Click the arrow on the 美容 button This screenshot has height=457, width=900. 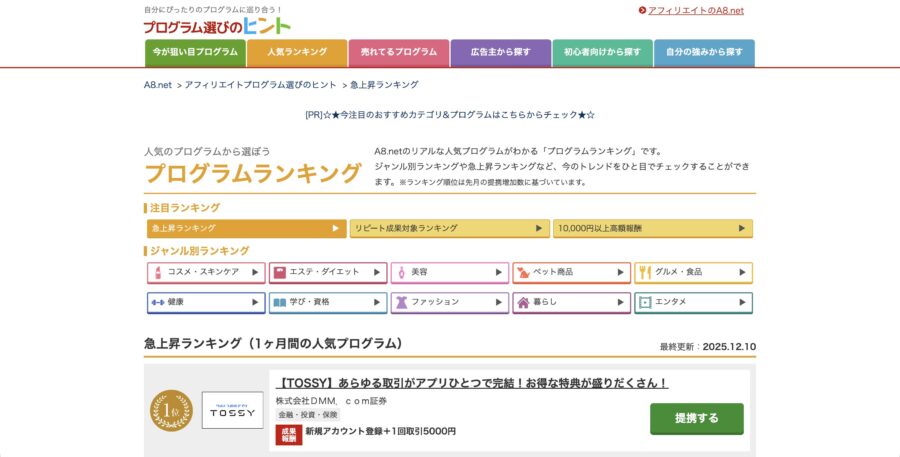point(499,273)
